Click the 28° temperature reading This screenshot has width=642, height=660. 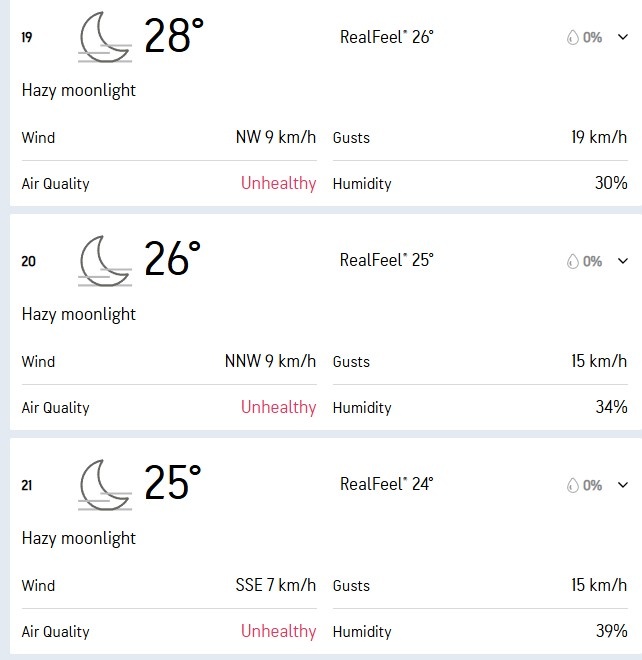click(x=173, y=37)
